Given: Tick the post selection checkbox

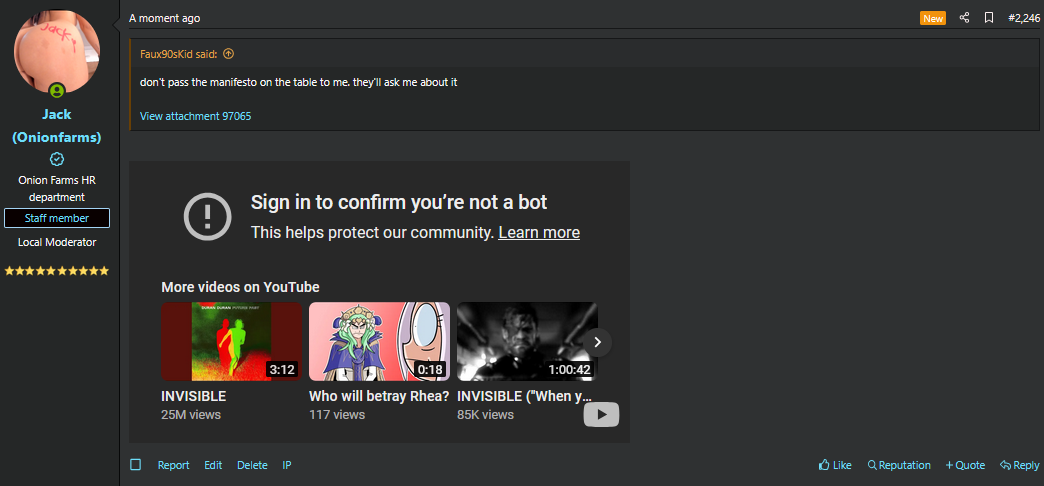Looking at the screenshot, I should tap(136, 465).
